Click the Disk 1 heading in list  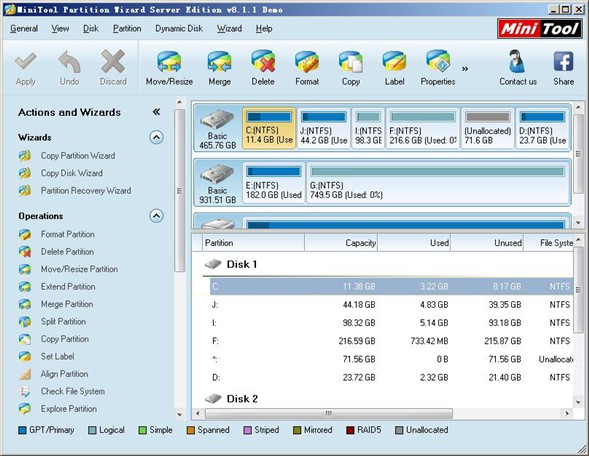pyautogui.click(x=242, y=264)
